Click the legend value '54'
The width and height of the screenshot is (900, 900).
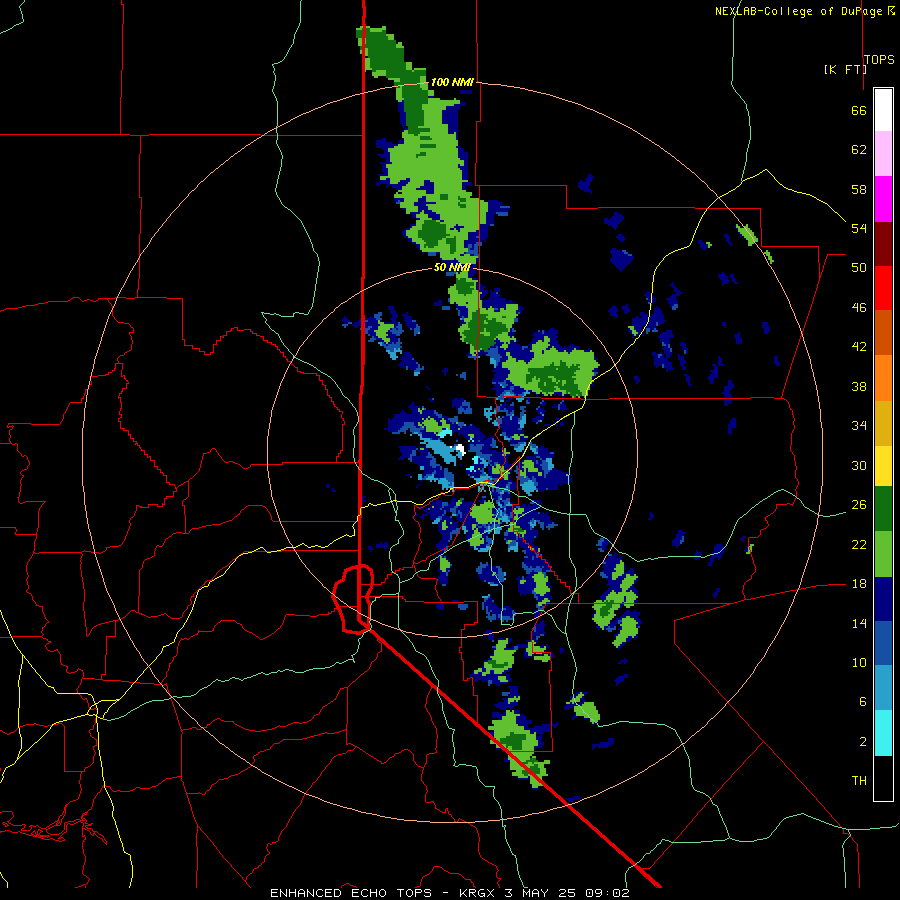(859, 228)
